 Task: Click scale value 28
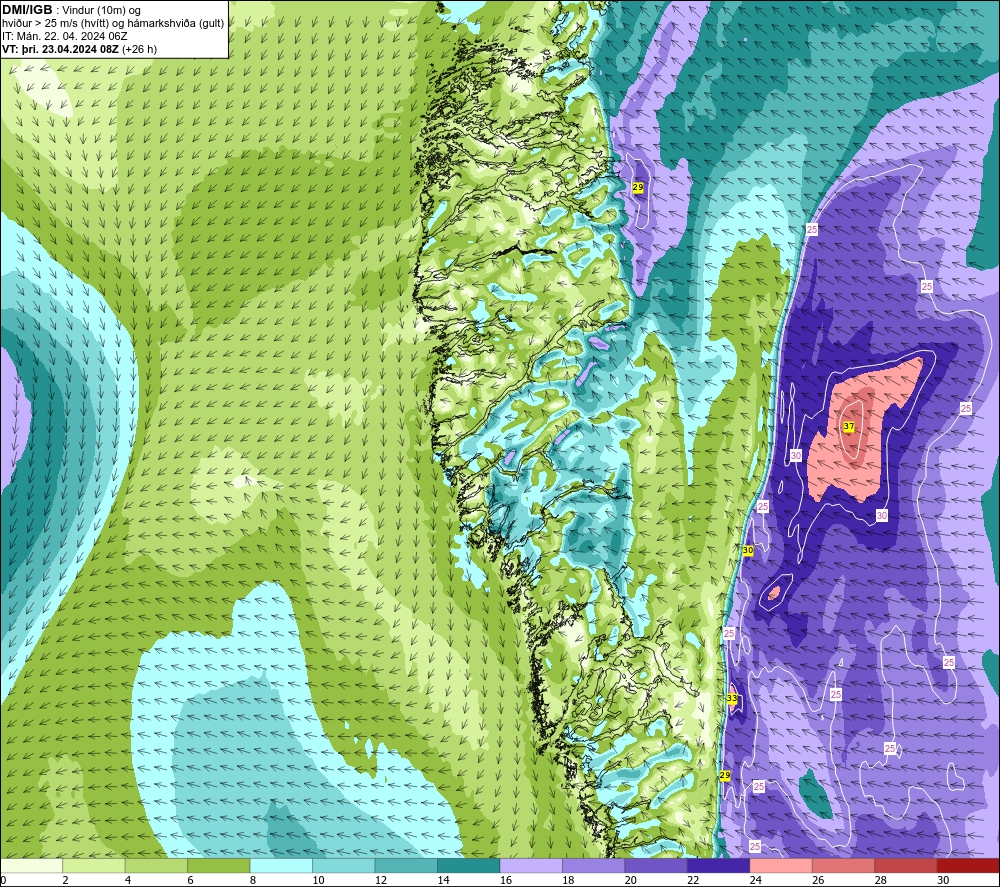point(881,880)
